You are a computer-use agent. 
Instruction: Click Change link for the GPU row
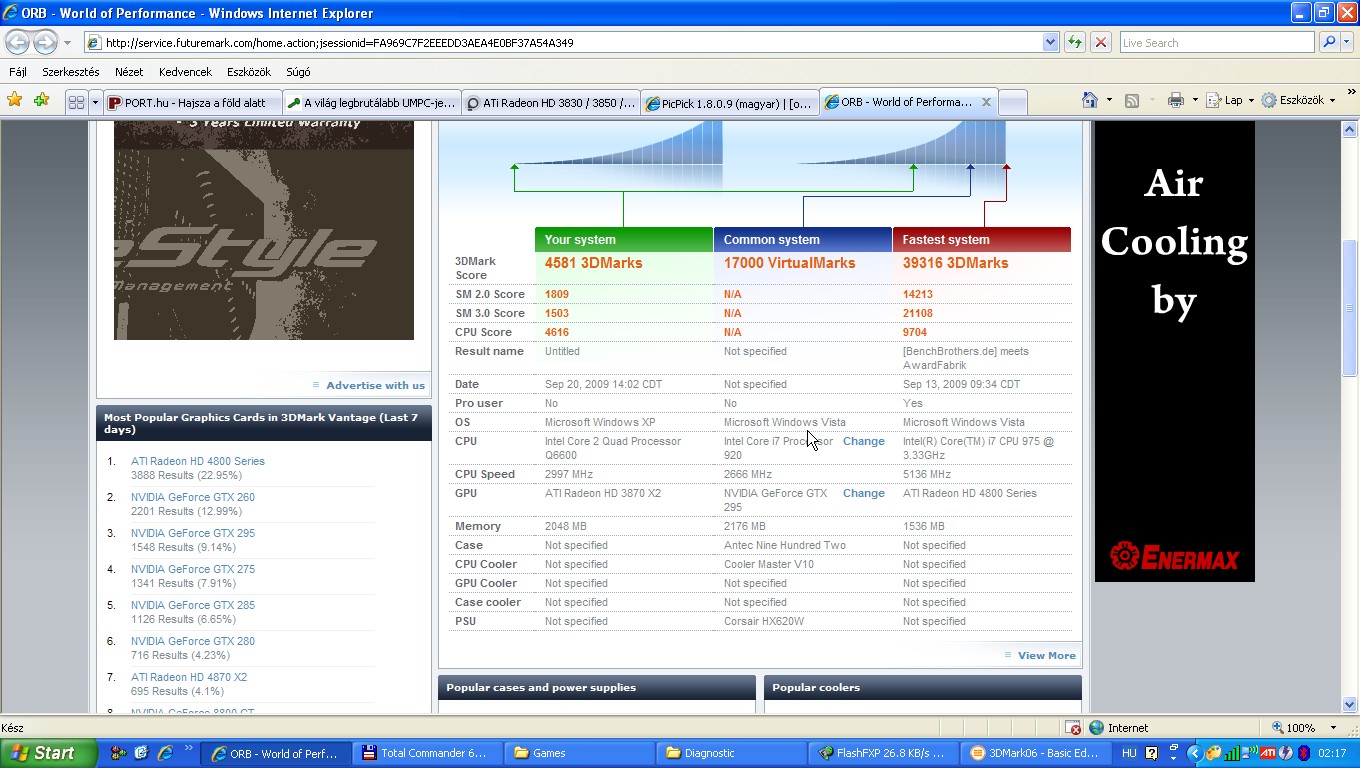point(863,493)
